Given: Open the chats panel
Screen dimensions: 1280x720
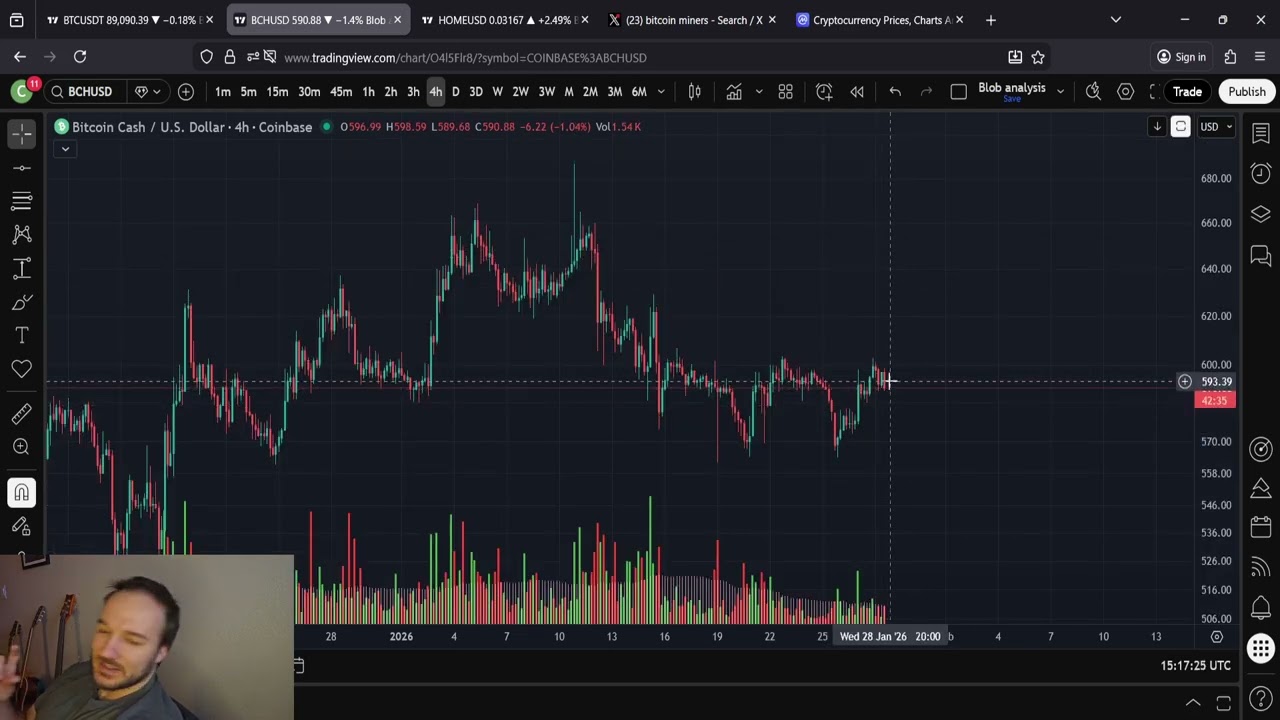Looking at the screenshot, I should tap(1261, 257).
